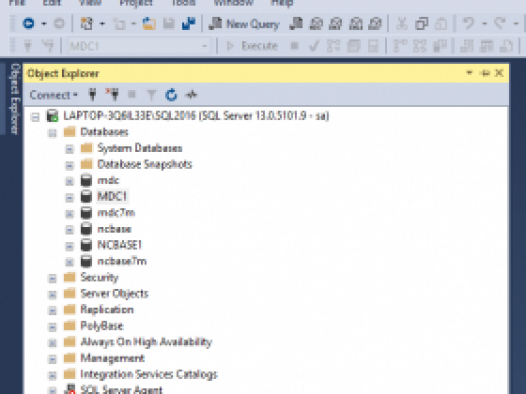Click the Database Engine Query icon beside New Query

296,24
